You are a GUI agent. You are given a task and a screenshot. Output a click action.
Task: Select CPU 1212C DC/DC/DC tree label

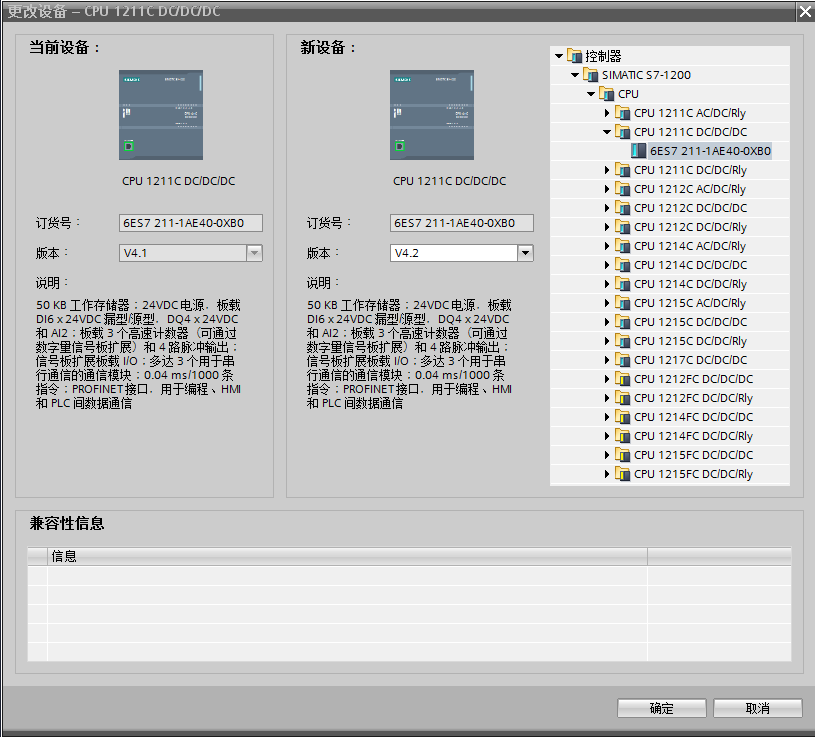690,208
